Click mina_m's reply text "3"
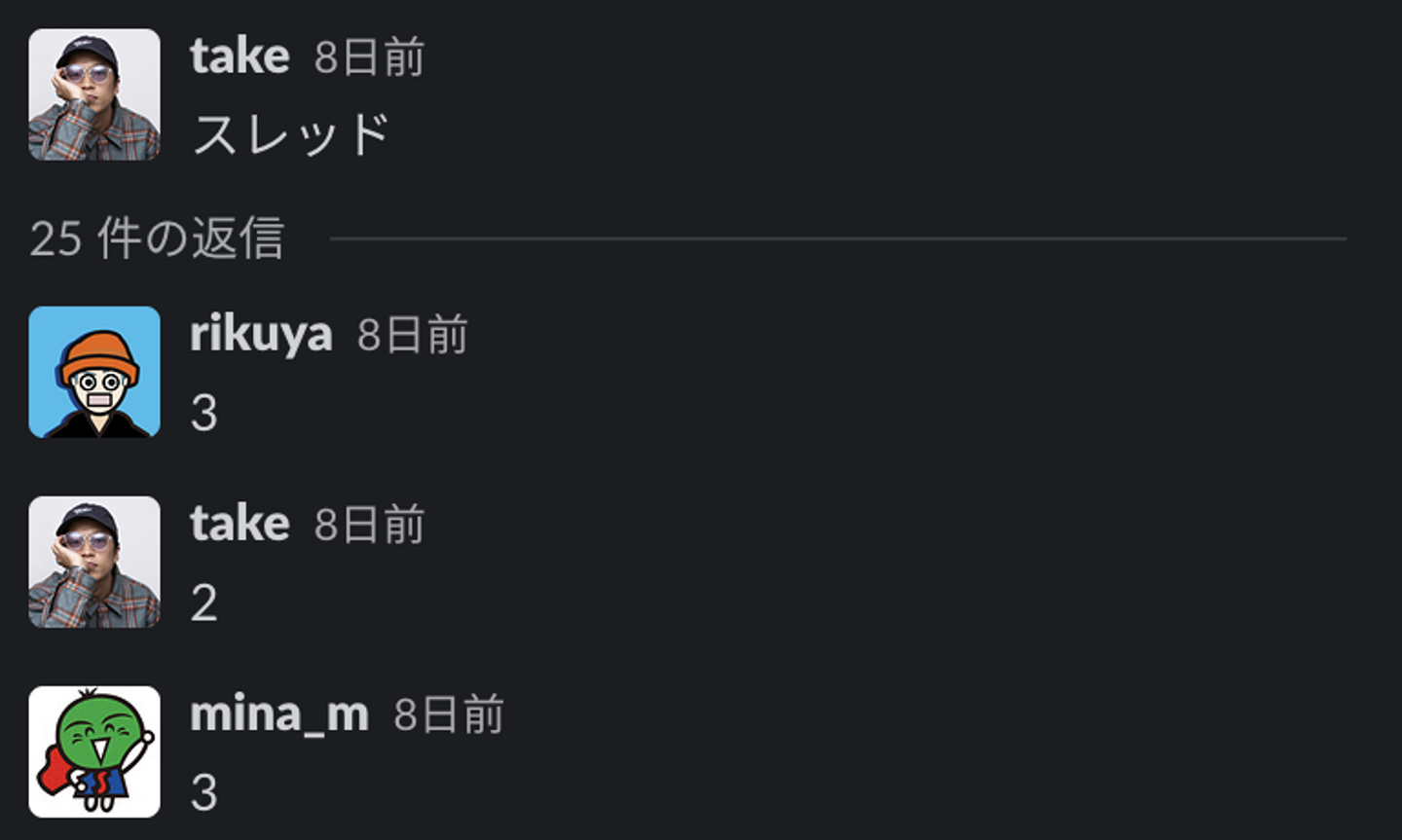The height and width of the screenshot is (840, 1402). pos(204,793)
